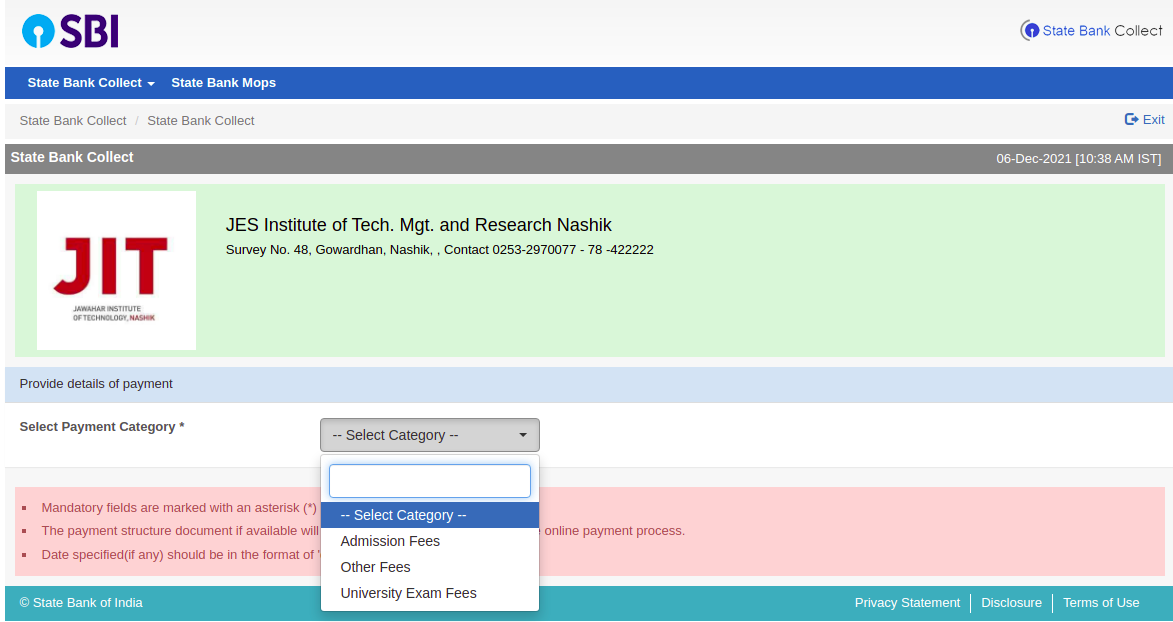Image resolution: width=1173 pixels, height=622 pixels.
Task: Collapse the Select Category dropdown
Action: (x=429, y=435)
